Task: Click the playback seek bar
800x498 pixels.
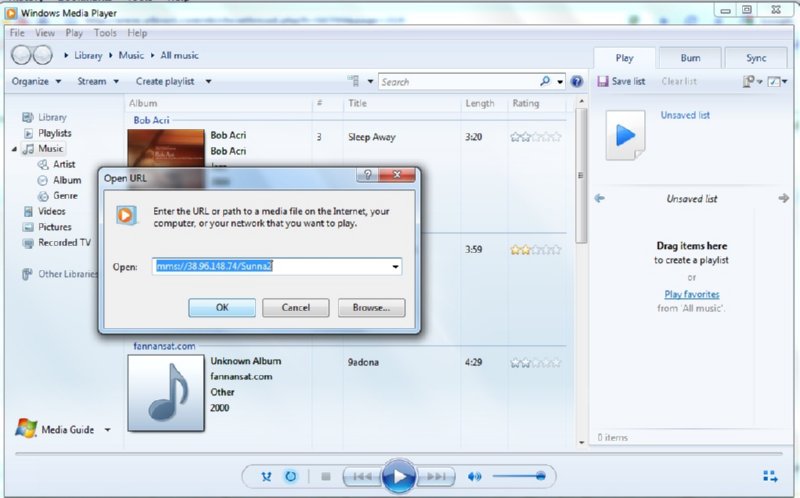Action: point(398,453)
